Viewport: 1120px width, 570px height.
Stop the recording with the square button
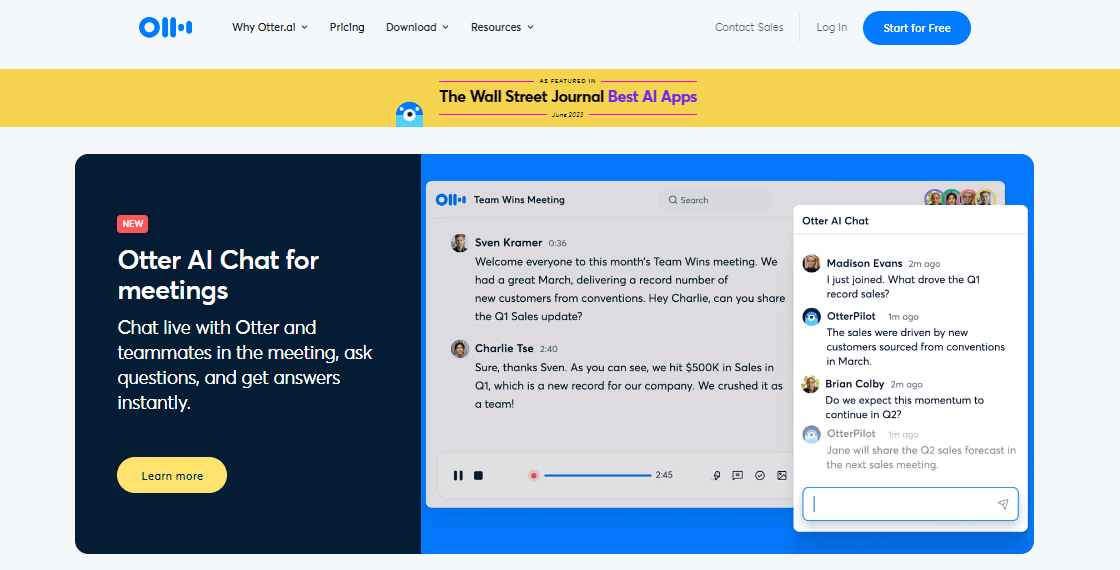(x=479, y=475)
